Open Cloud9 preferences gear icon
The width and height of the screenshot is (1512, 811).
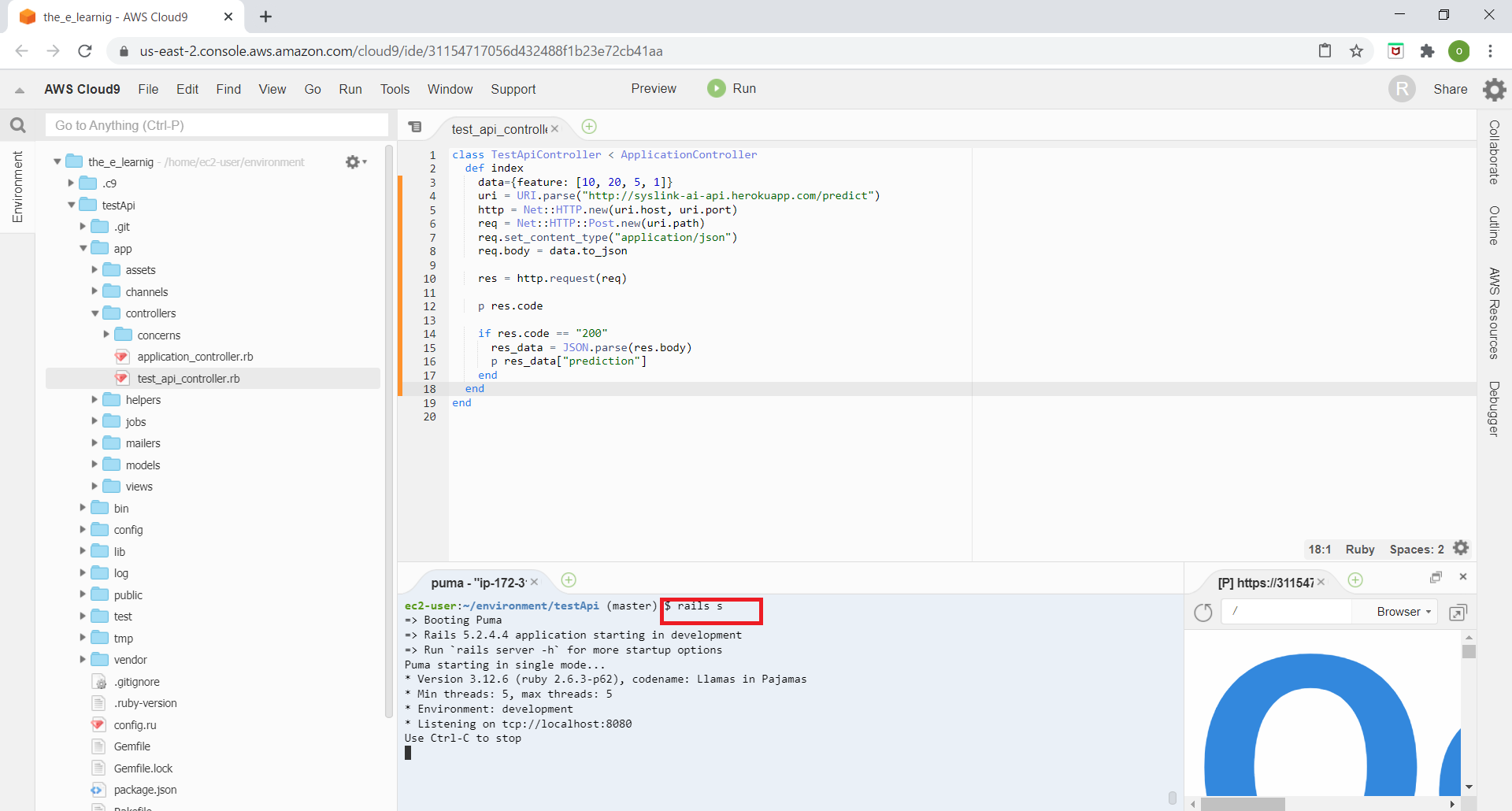(x=1494, y=89)
